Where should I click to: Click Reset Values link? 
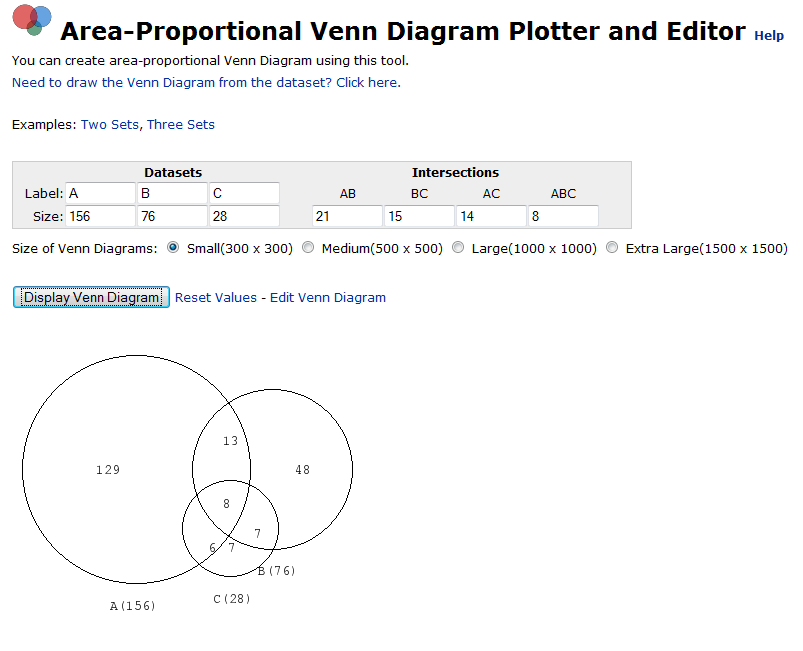point(216,298)
